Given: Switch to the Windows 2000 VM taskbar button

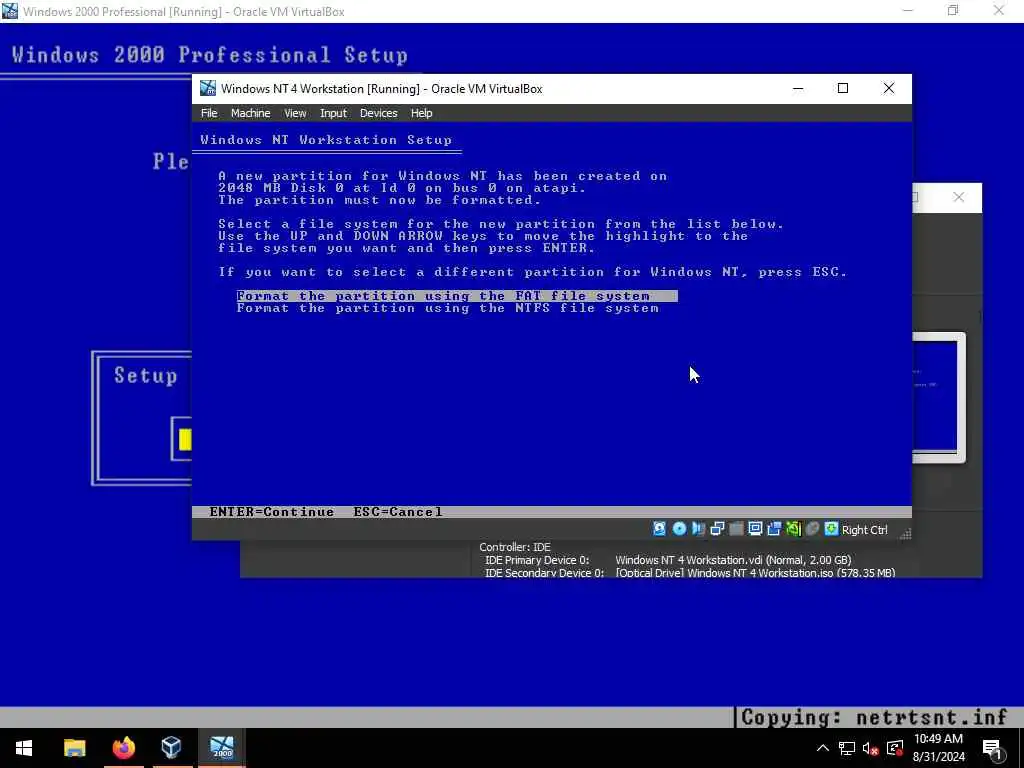Looking at the screenshot, I should click(222, 748).
